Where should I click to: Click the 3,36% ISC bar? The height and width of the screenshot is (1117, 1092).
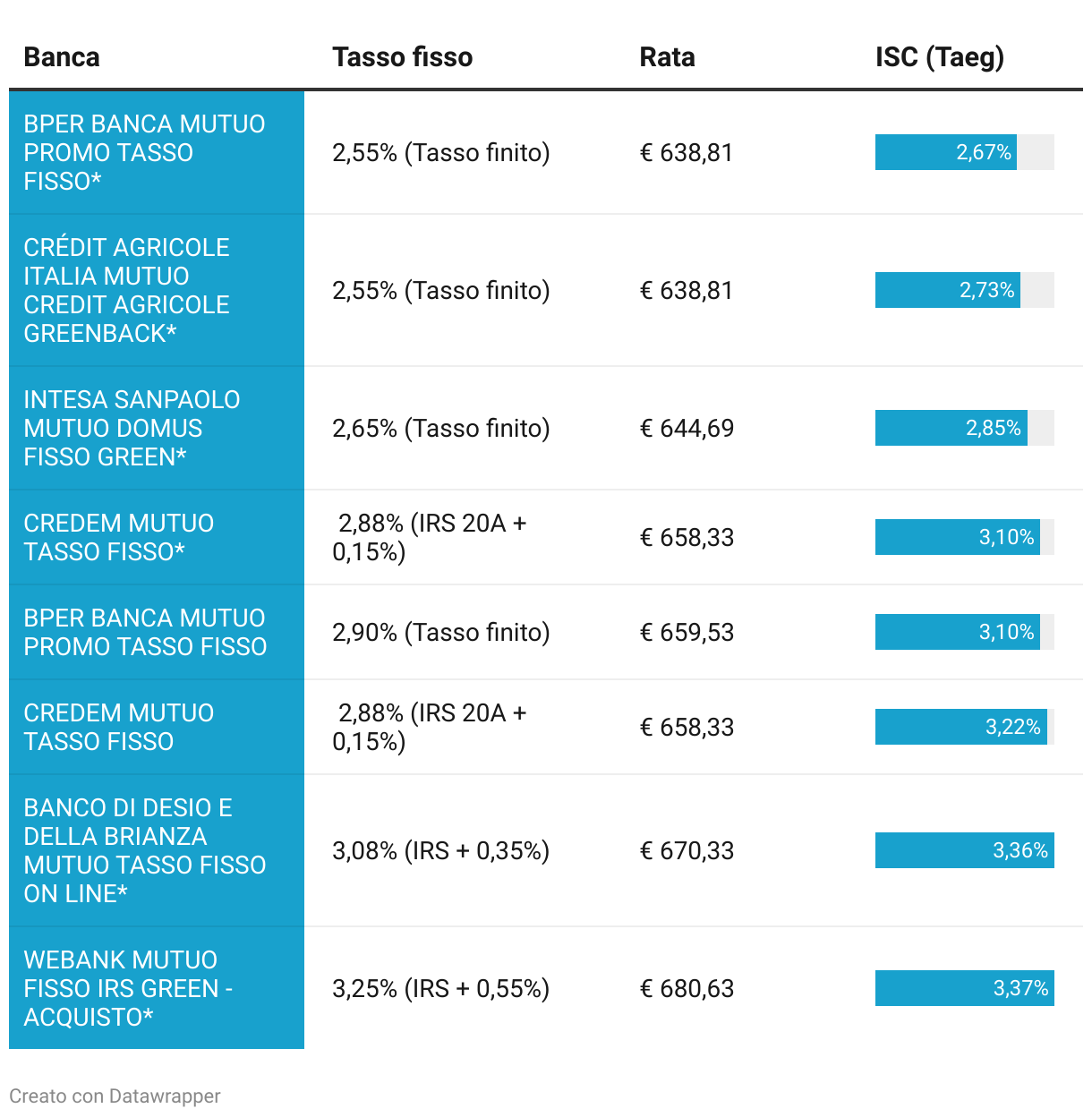tap(964, 850)
